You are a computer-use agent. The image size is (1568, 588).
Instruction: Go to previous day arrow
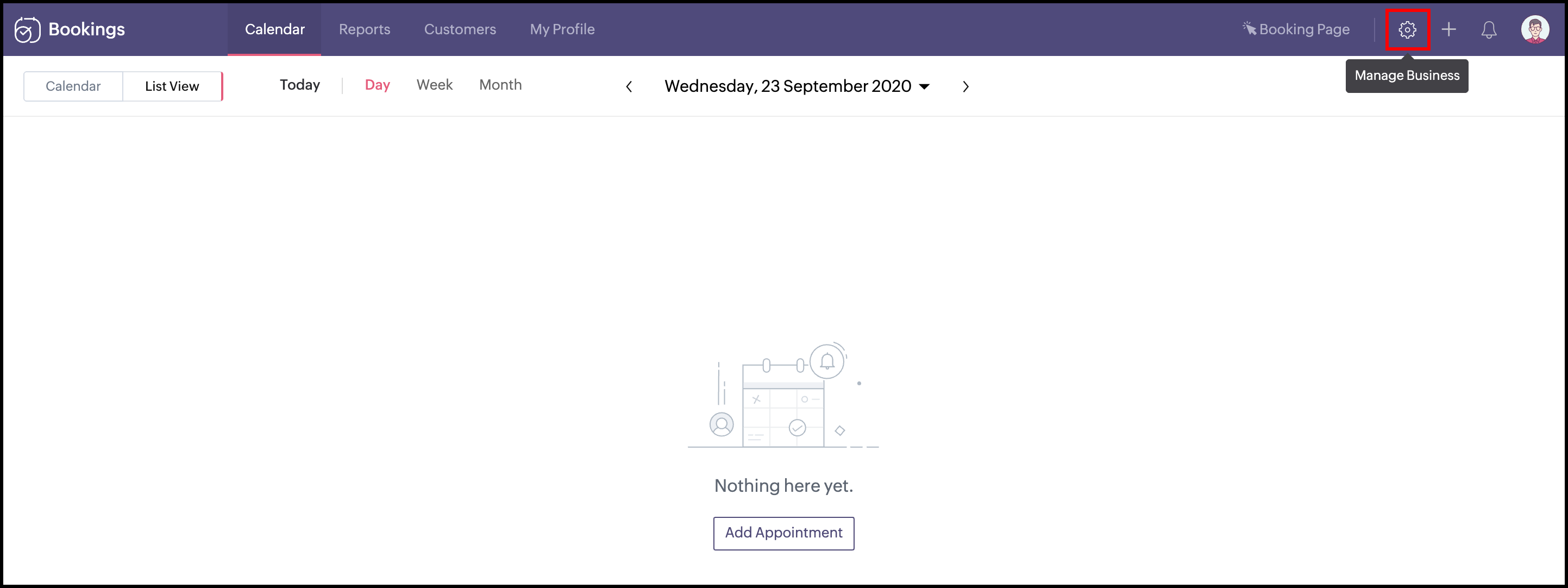tap(629, 86)
